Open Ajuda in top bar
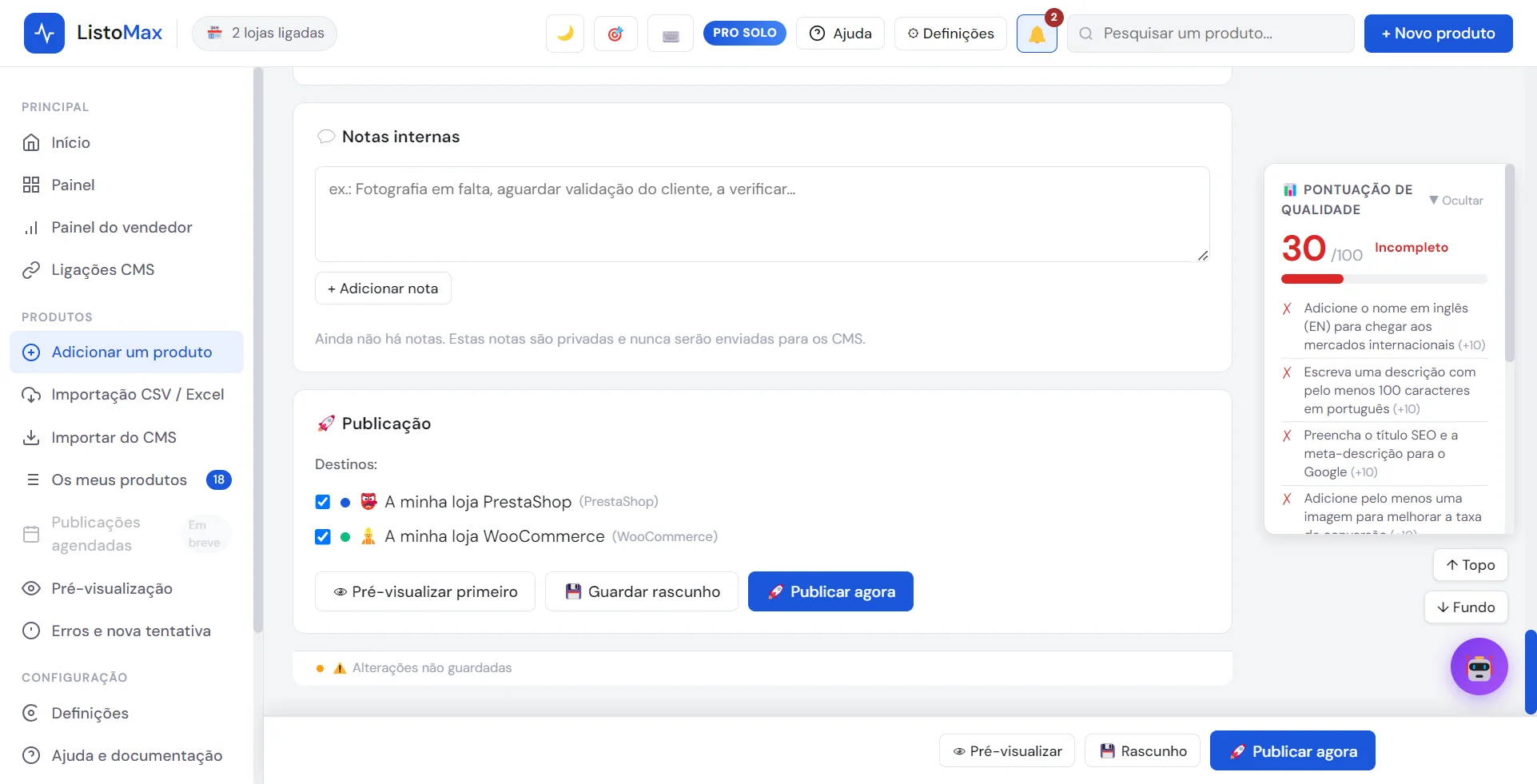Viewport: 1537px width, 784px height. pyautogui.click(x=840, y=34)
